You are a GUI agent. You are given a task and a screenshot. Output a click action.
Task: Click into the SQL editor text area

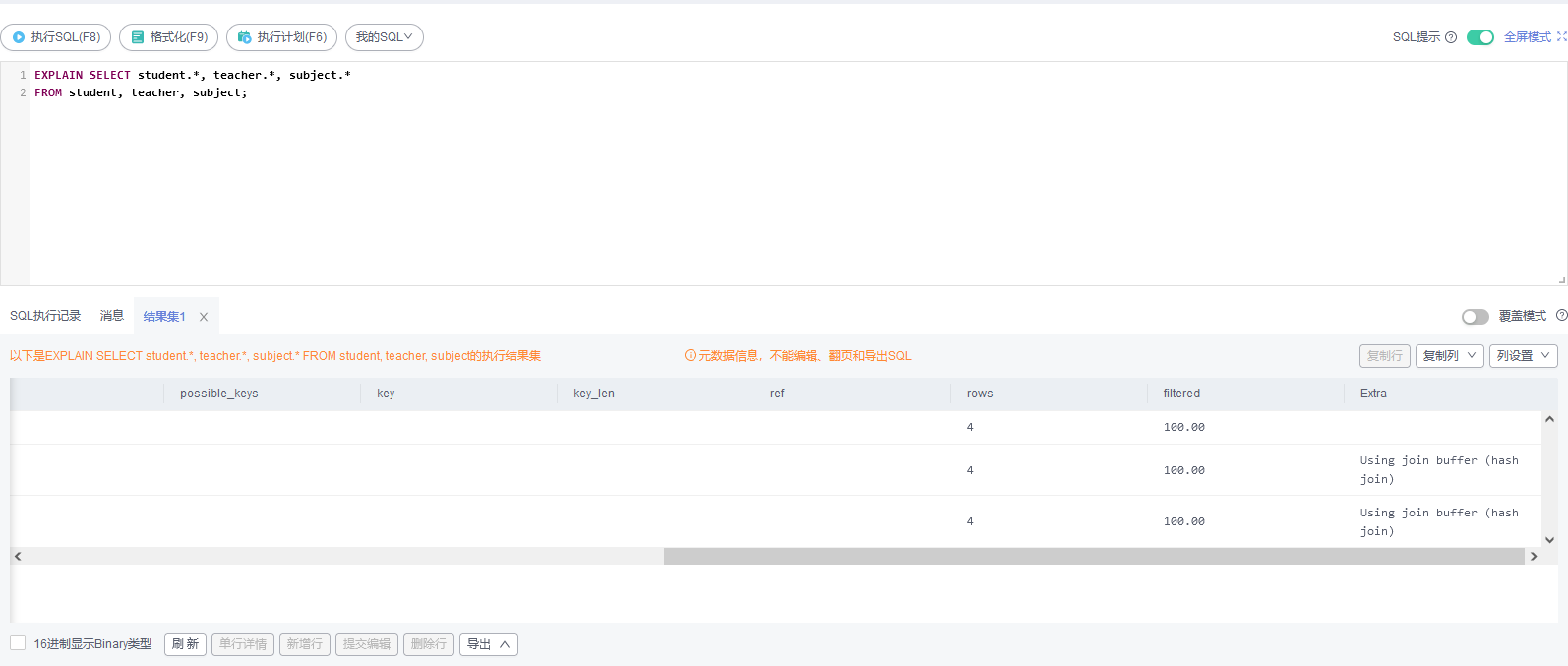coord(797,174)
